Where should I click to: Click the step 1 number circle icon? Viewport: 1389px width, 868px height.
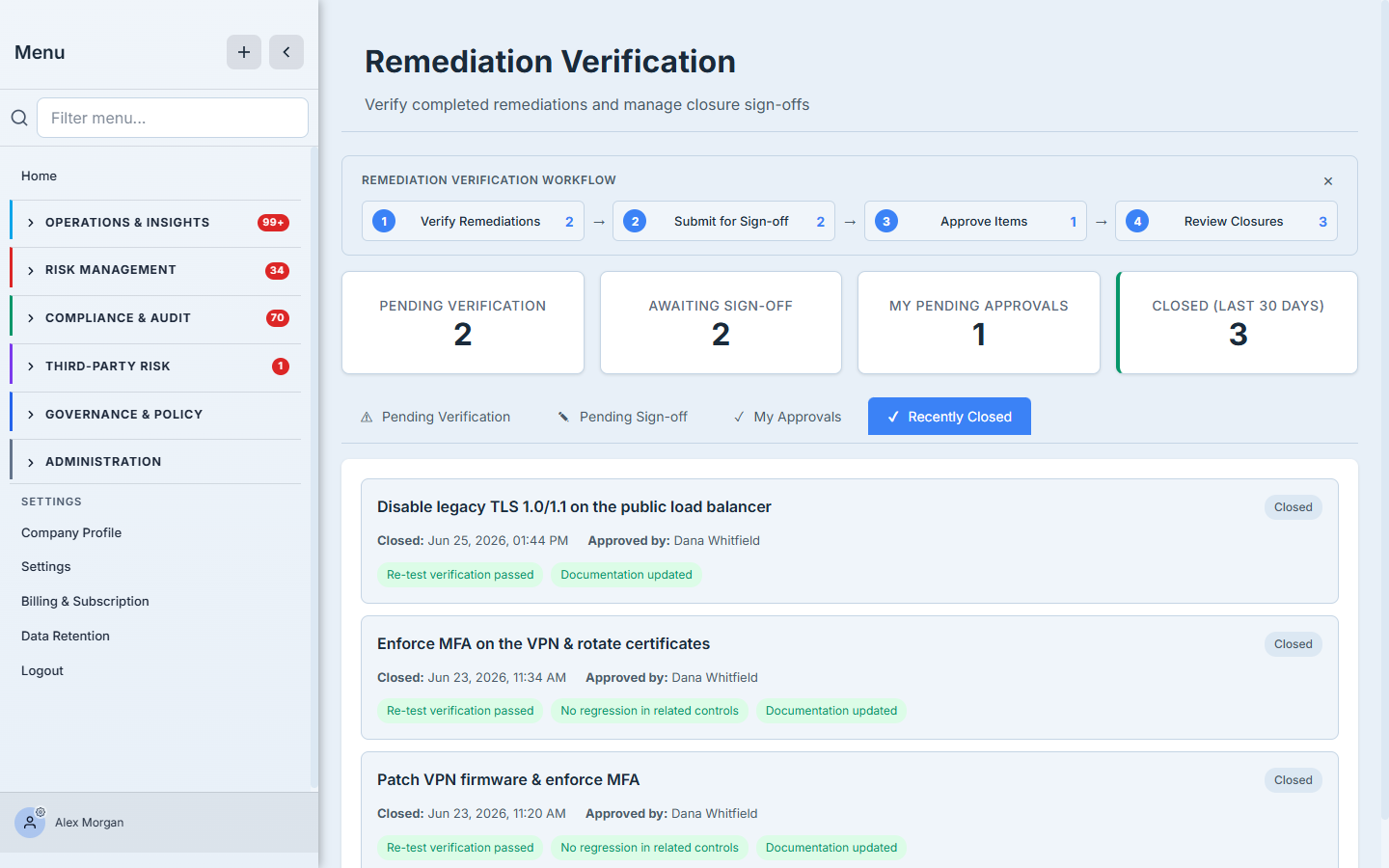(x=384, y=221)
